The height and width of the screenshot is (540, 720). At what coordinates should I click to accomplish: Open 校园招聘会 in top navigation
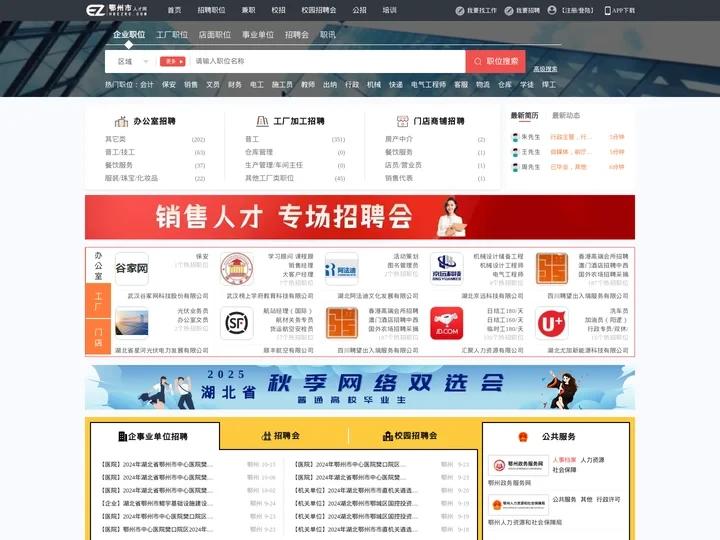[x=319, y=10]
